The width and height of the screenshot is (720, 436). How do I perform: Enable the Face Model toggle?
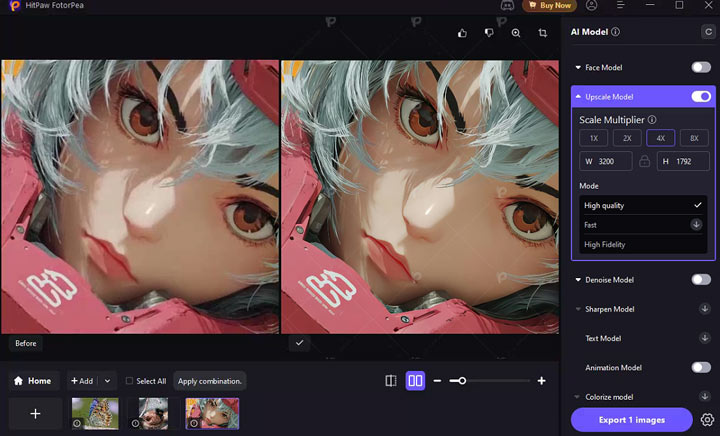701,67
